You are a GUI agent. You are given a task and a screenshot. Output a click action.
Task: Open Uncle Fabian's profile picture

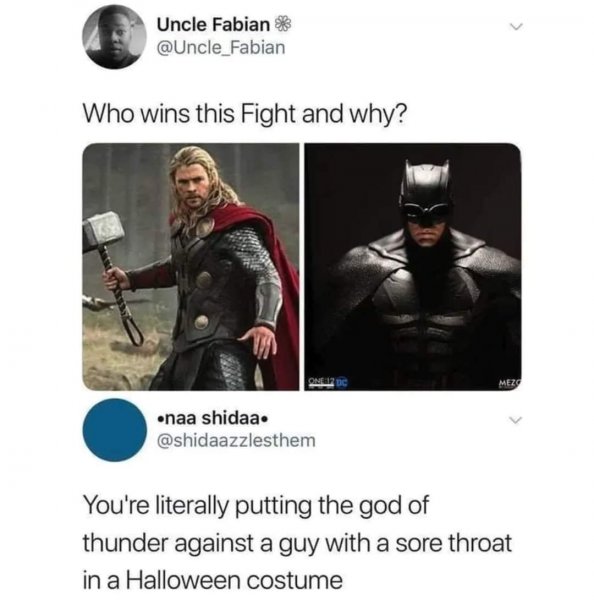(x=114, y=37)
